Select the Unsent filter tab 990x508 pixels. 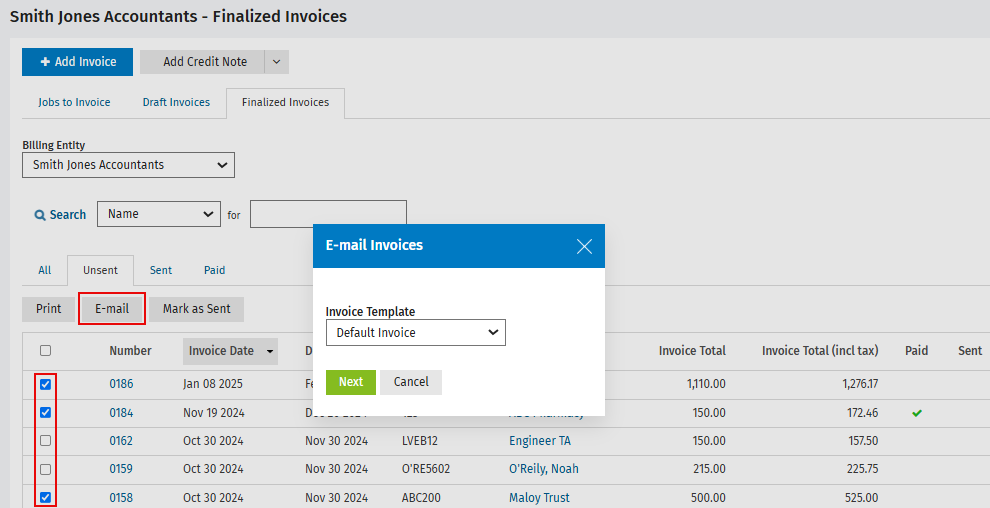[x=100, y=270]
